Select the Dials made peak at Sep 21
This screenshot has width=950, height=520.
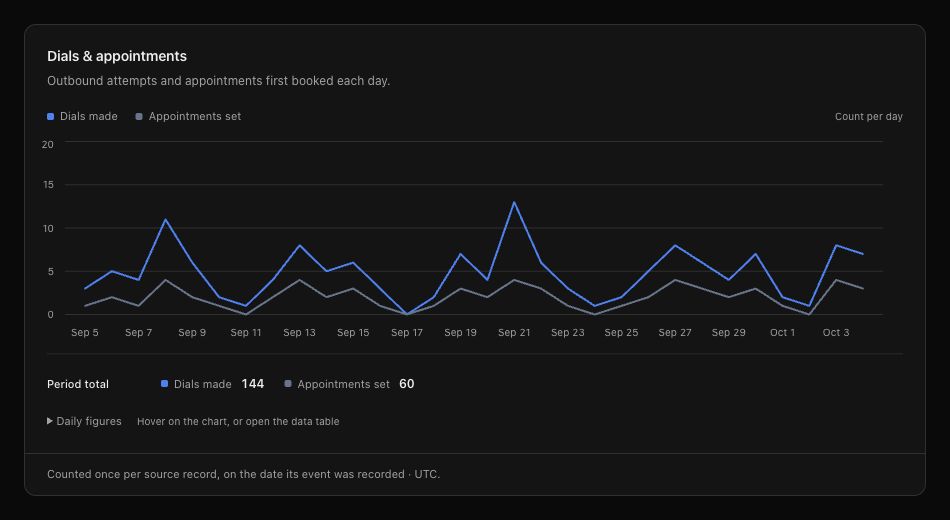pos(514,202)
